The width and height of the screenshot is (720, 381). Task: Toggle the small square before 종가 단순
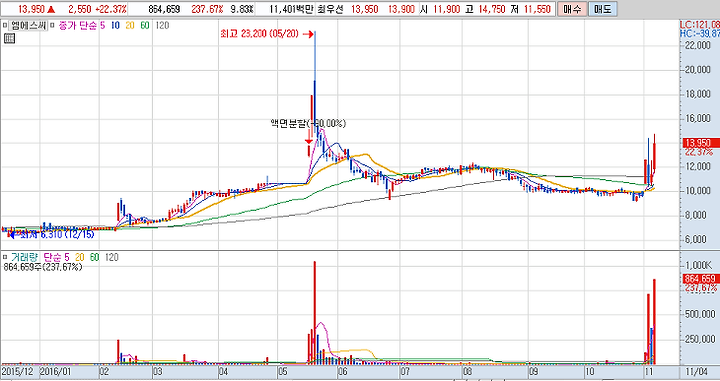pyautogui.click(x=52, y=26)
